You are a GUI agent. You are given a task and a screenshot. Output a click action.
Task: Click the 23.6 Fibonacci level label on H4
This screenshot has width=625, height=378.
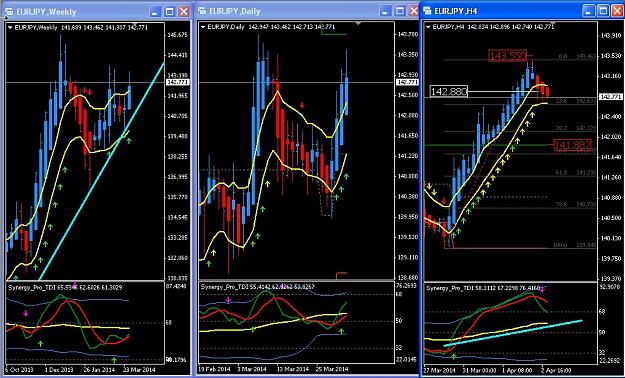pos(561,101)
